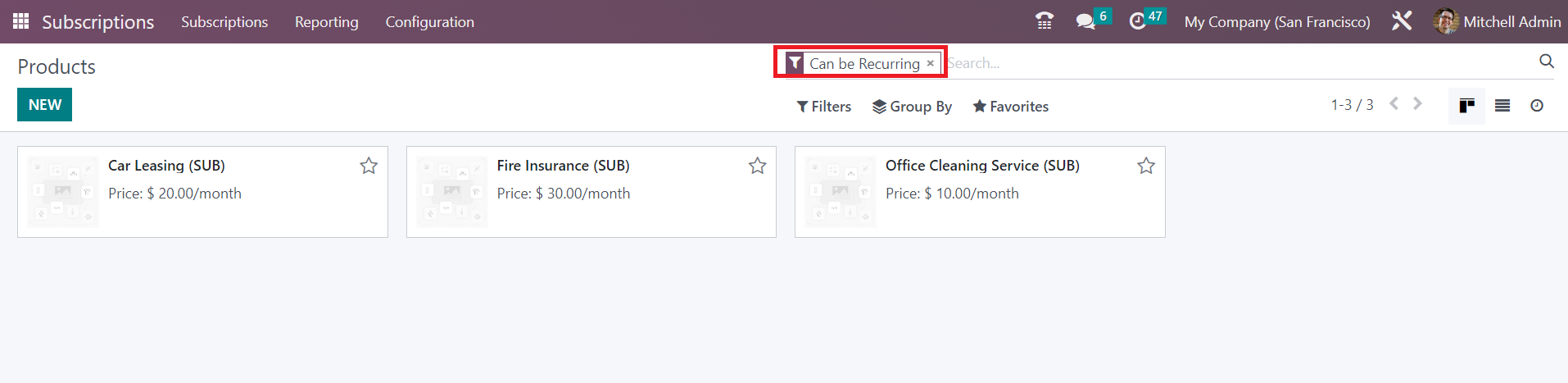Switch to kanban view icon
Screen dimensions: 1568x383
(x=1466, y=106)
